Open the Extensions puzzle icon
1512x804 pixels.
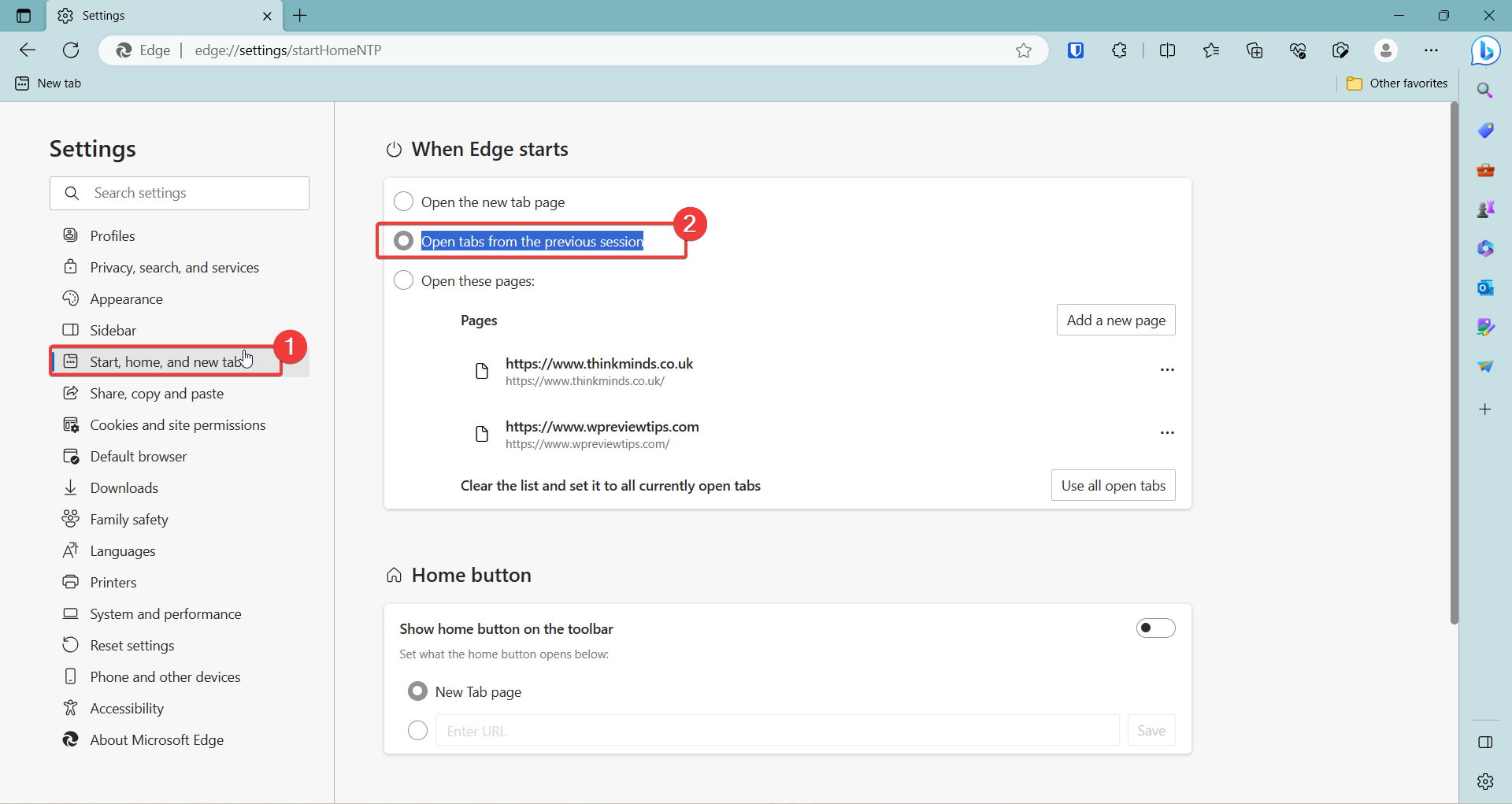click(x=1119, y=50)
